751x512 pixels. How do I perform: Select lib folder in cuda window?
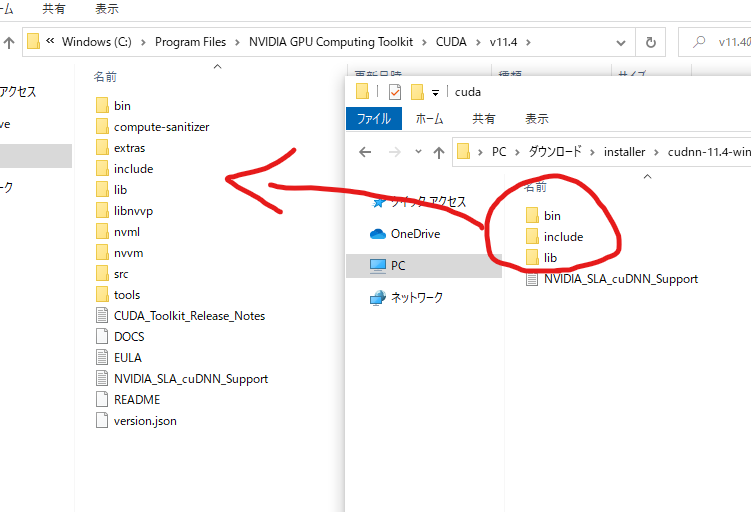541,258
